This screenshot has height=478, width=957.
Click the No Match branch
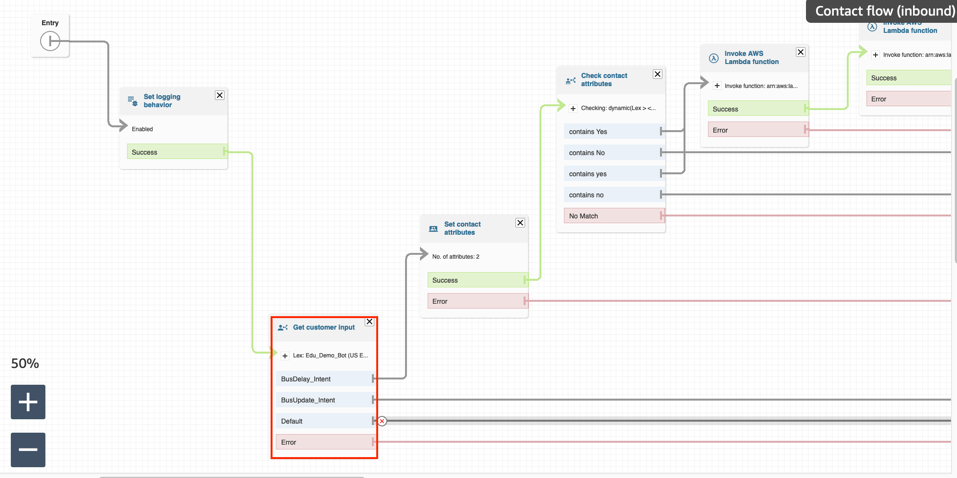point(611,216)
